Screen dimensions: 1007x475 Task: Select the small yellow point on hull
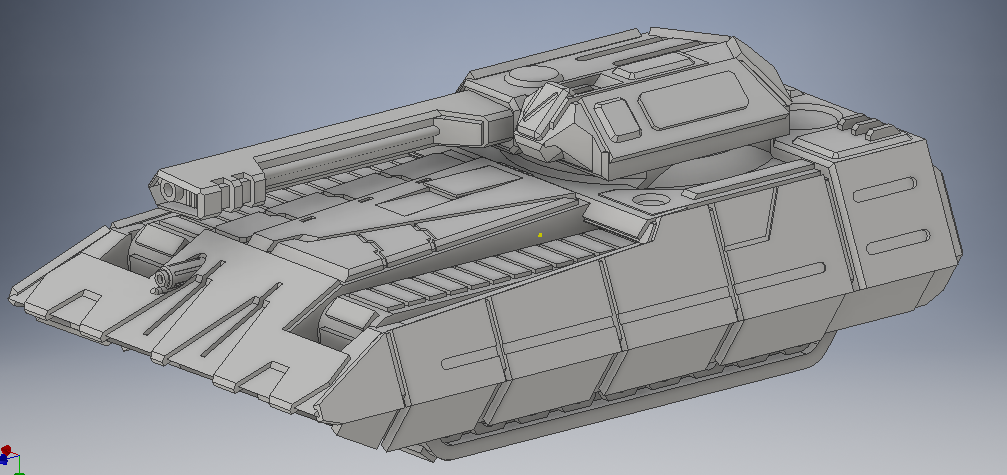pyautogui.click(x=540, y=236)
